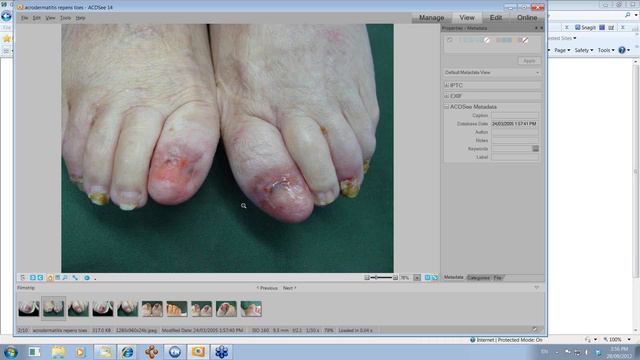
Task: Click the Caption input field
Action: tap(515, 116)
